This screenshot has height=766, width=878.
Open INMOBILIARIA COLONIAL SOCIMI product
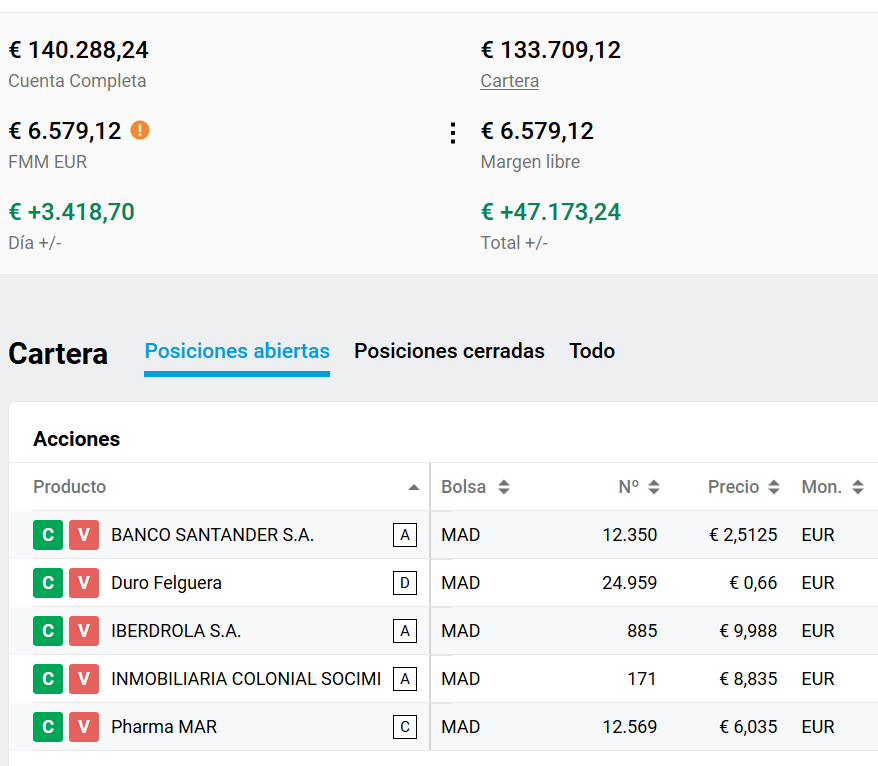[x=246, y=679]
